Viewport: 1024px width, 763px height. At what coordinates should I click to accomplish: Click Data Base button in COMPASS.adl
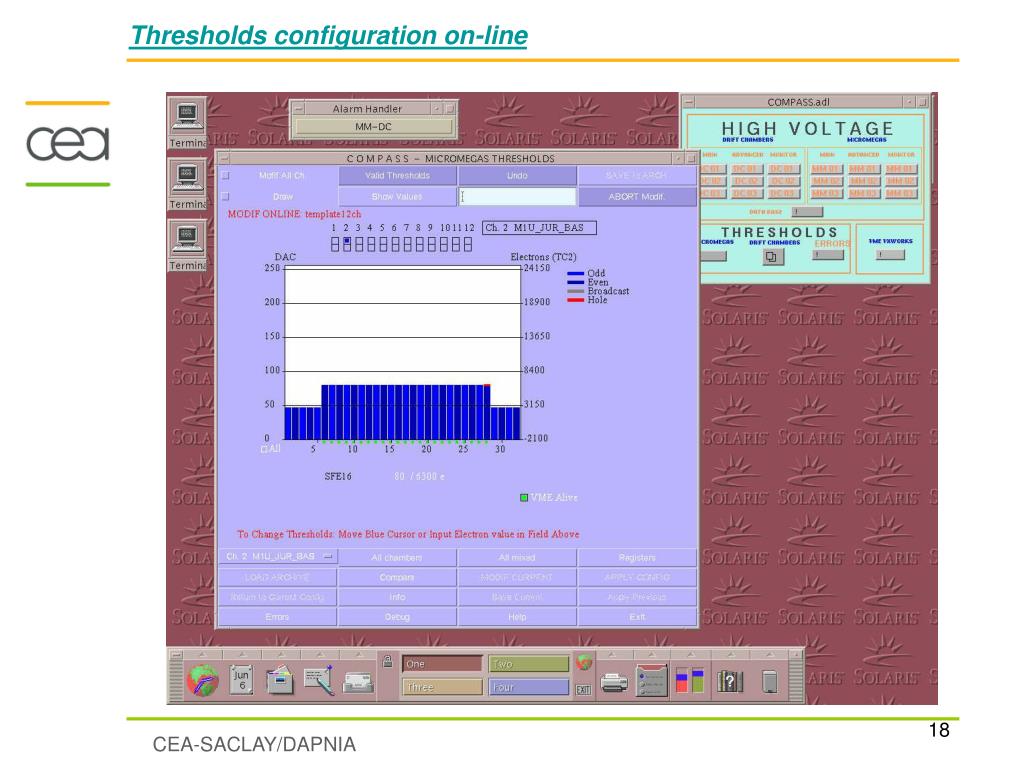pos(807,212)
